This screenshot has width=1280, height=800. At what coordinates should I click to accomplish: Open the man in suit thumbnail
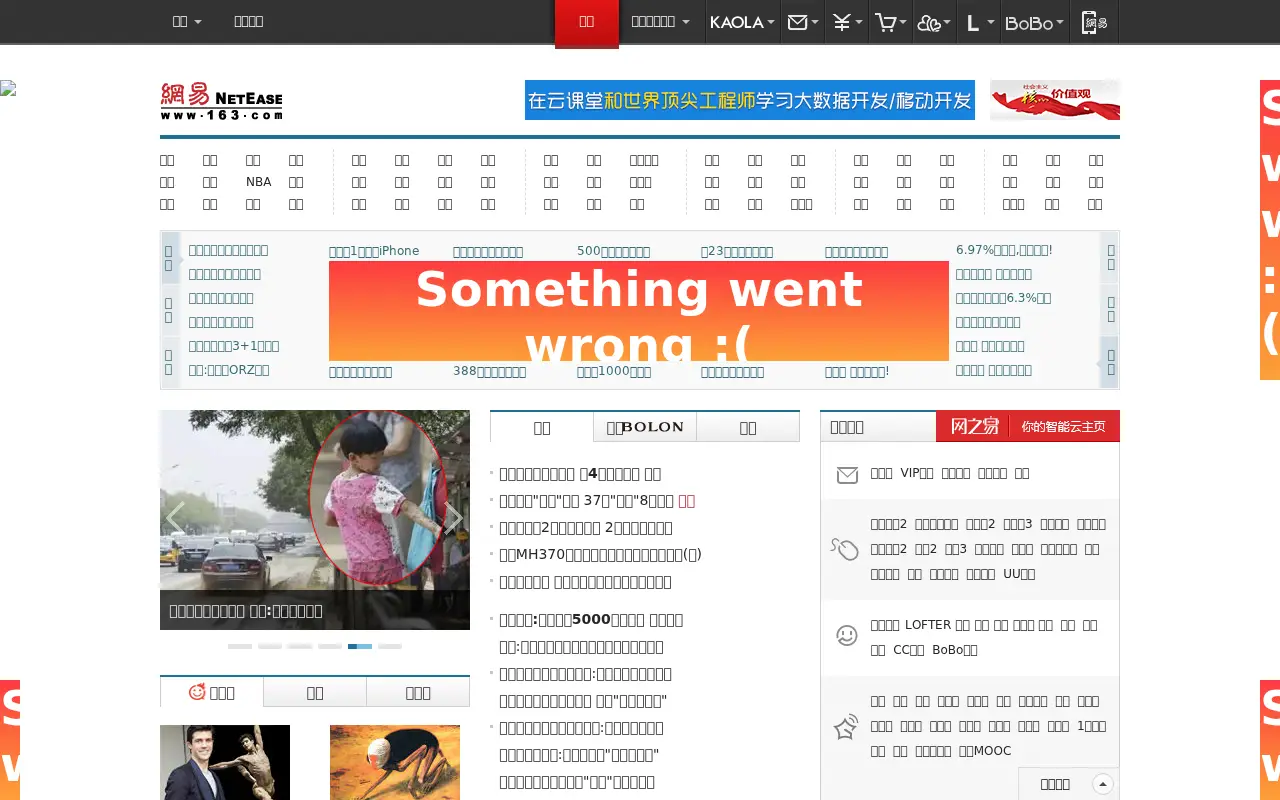pos(225,762)
